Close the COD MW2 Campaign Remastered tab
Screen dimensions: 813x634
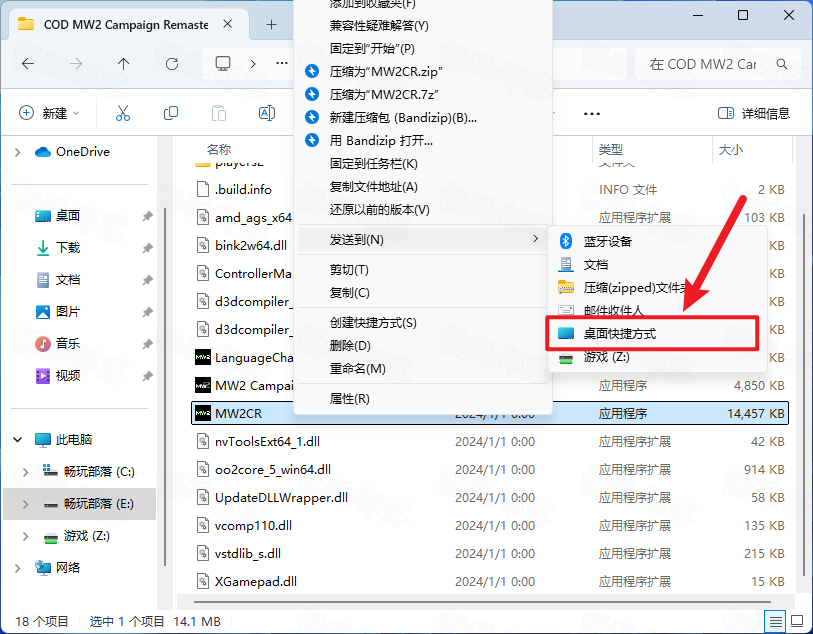[x=227, y=24]
